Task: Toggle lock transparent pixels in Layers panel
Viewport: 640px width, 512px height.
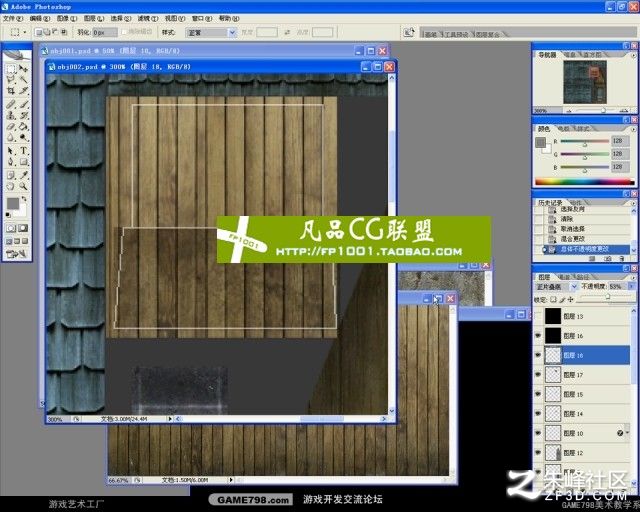Action: [553, 300]
